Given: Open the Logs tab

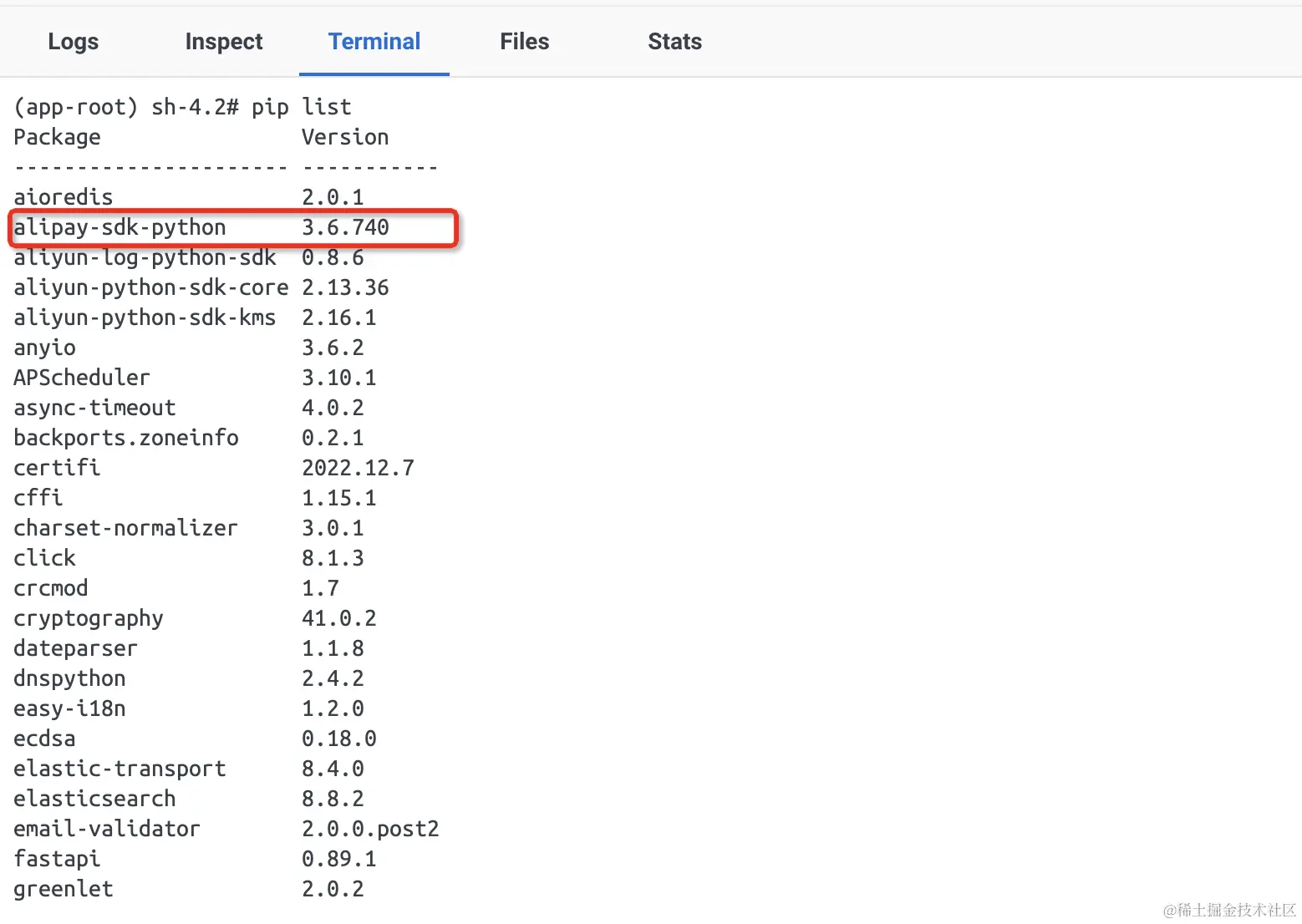Looking at the screenshot, I should [x=74, y=42].
